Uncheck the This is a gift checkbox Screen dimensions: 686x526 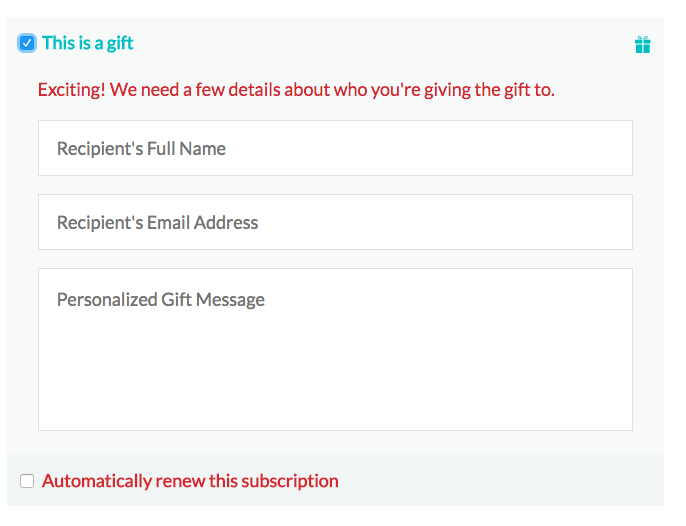point(27,43)
